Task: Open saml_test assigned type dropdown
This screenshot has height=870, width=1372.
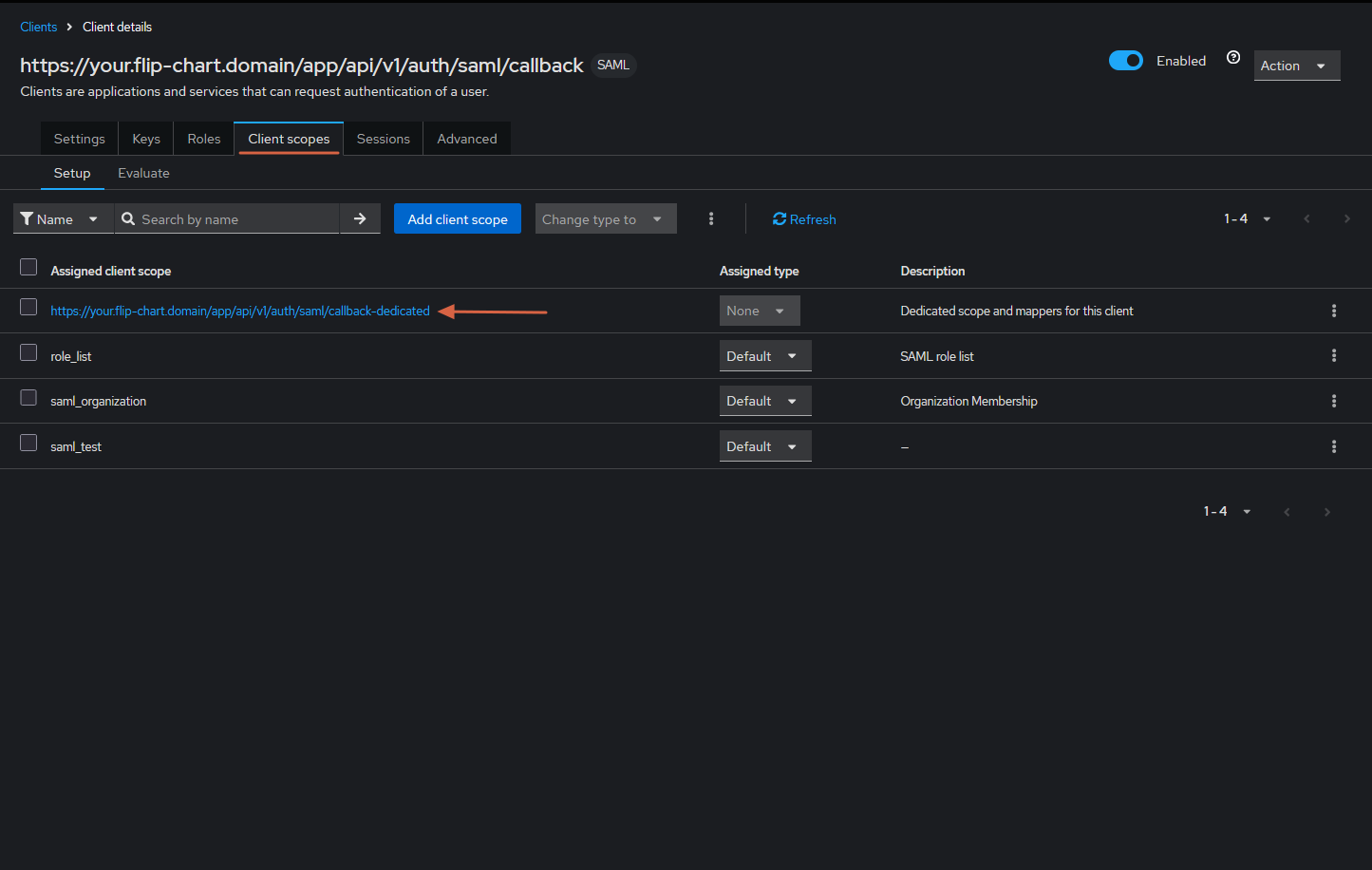Action: (765, 446)
